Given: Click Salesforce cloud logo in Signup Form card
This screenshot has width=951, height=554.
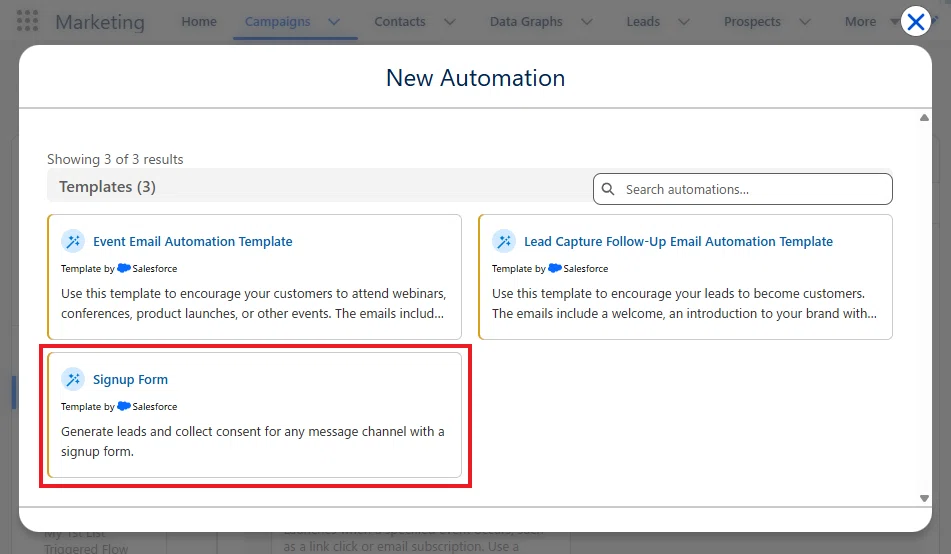Looking at the screenshot, I should 124,406.
